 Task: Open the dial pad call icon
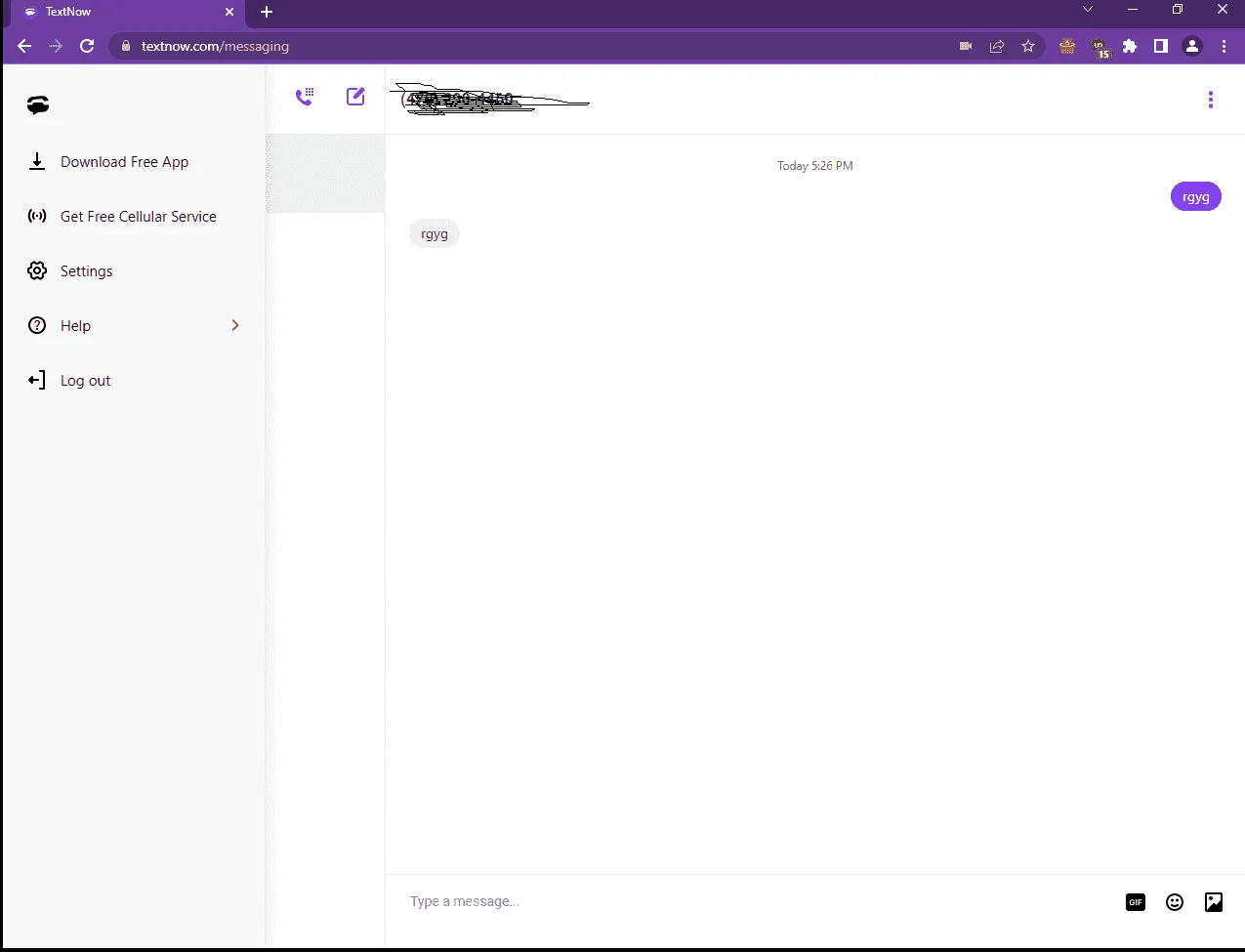(x=305, y=97)
